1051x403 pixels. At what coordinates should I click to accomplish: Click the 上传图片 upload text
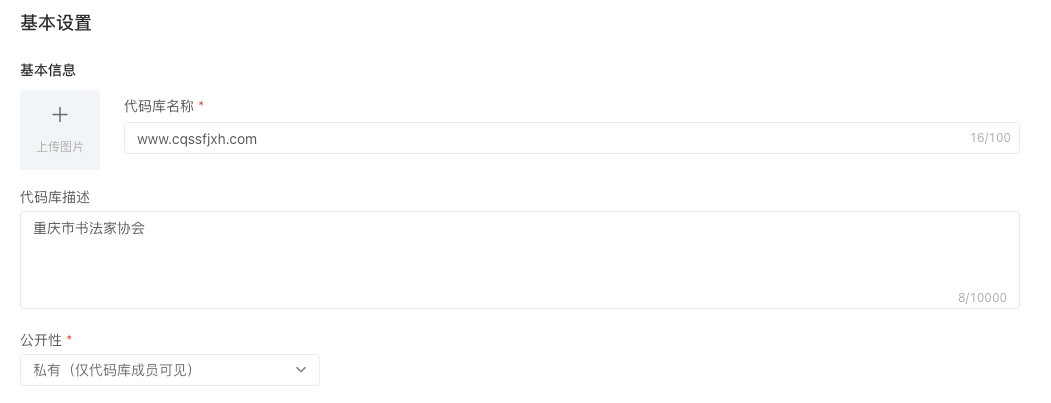pos(60,147)
